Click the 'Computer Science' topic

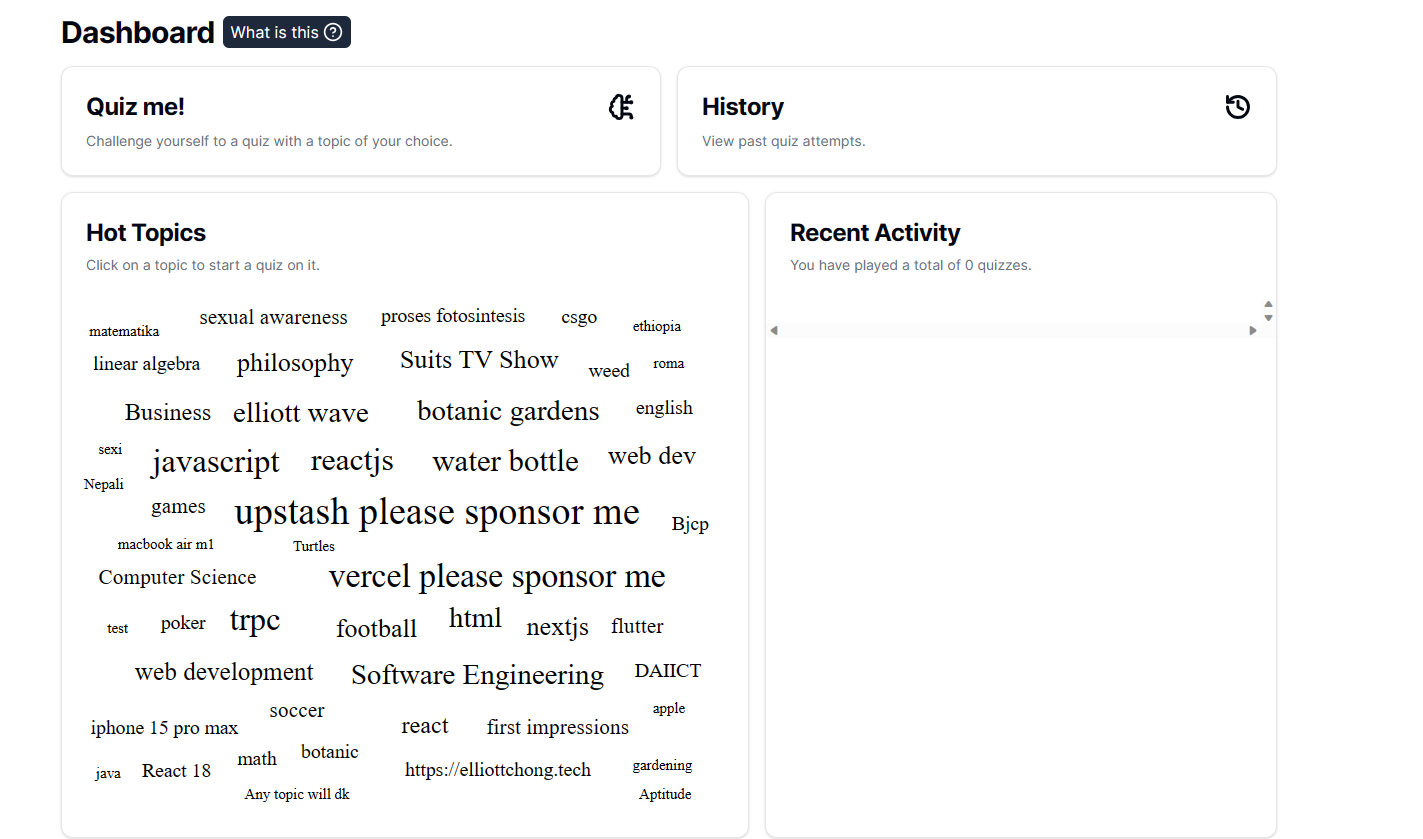(x=177, y=577)
